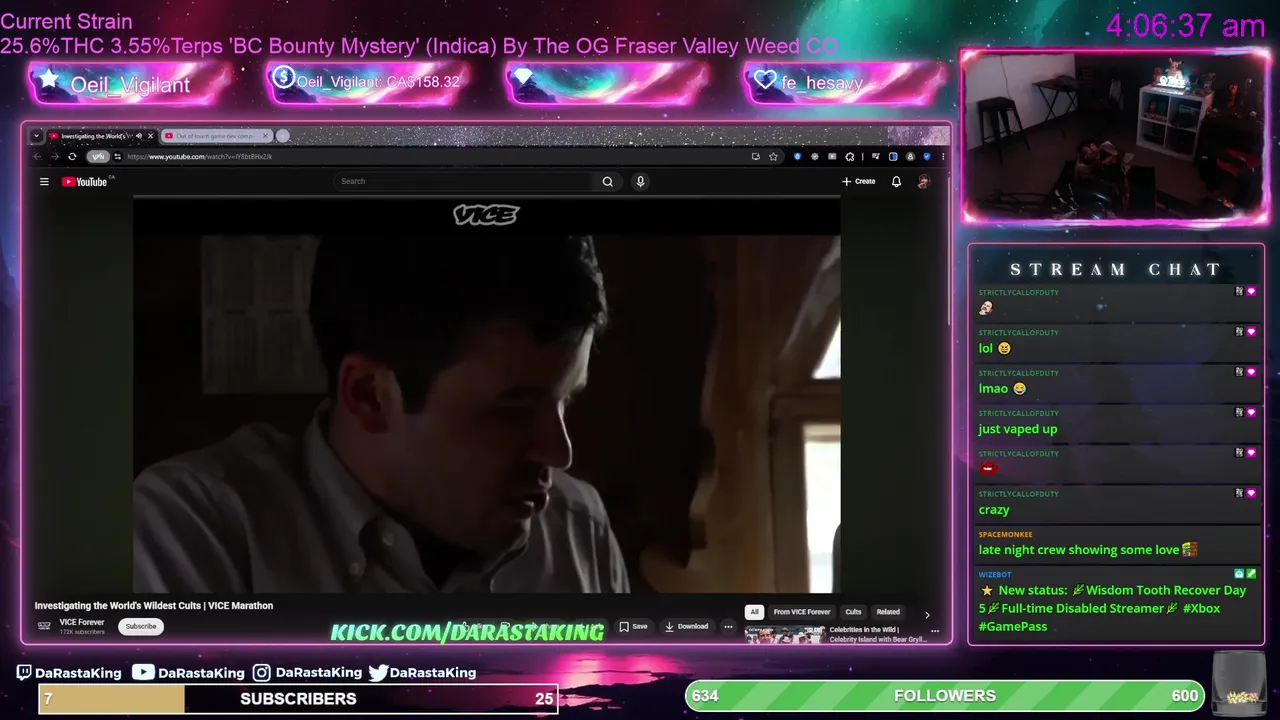The width and height of the screenshot is (1280, 720).
Task: Open the browser tab search dropdown
Action: (36, 135)
